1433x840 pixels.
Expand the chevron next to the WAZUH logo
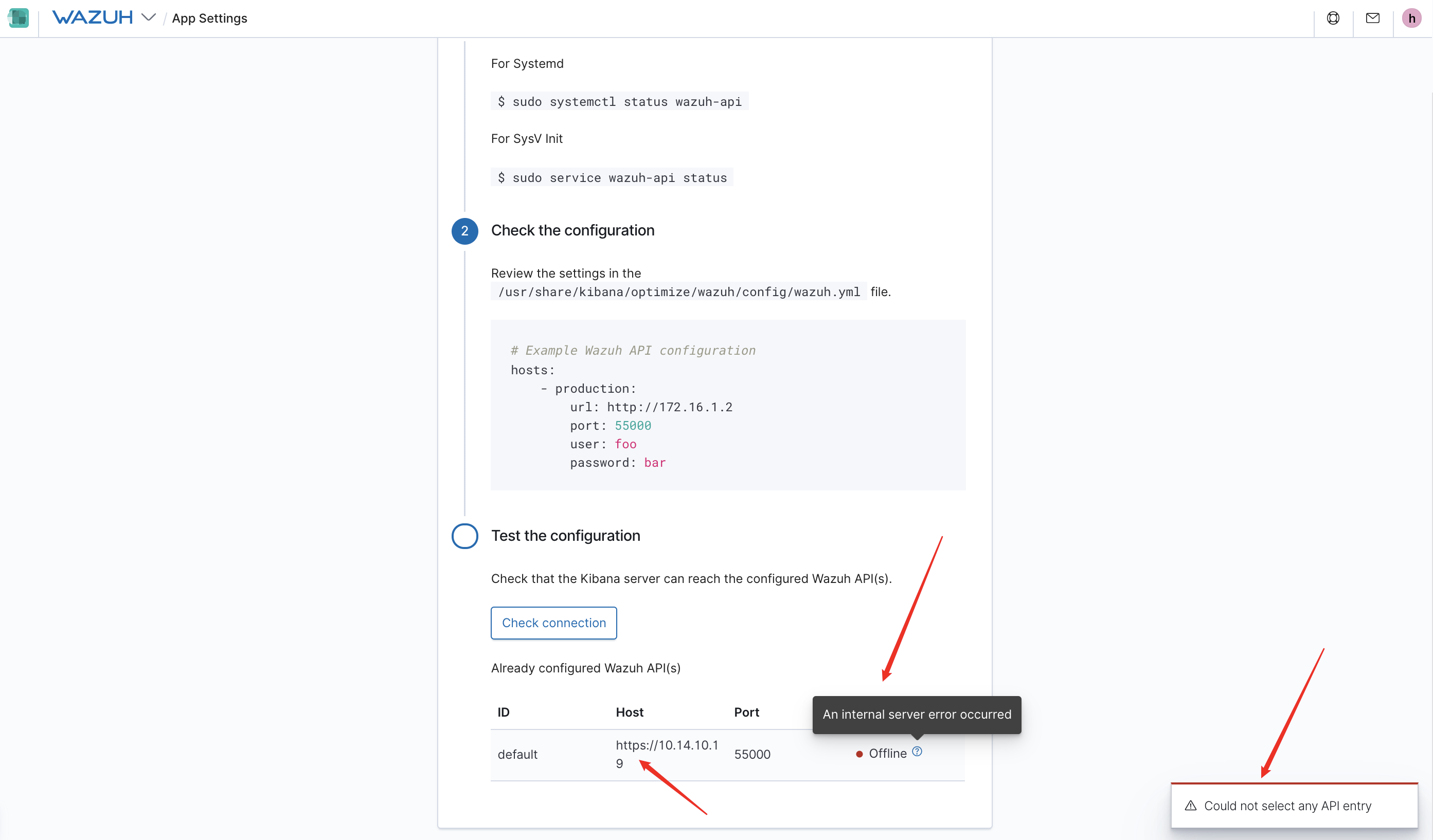click(149, 17)
